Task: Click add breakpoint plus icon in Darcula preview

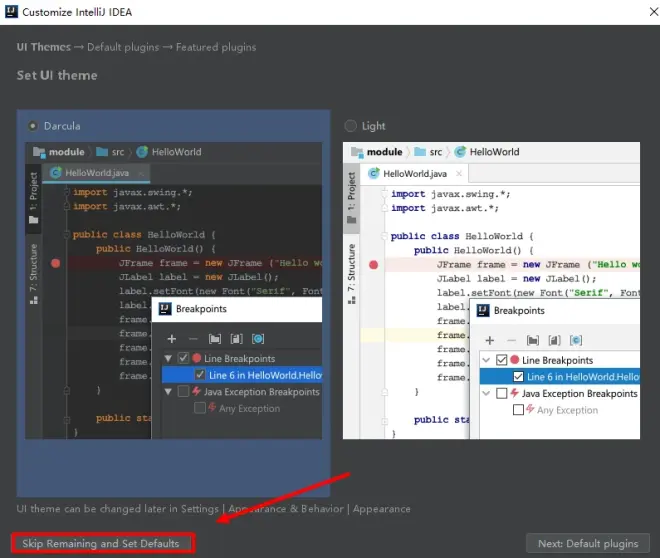Action: 172,339
